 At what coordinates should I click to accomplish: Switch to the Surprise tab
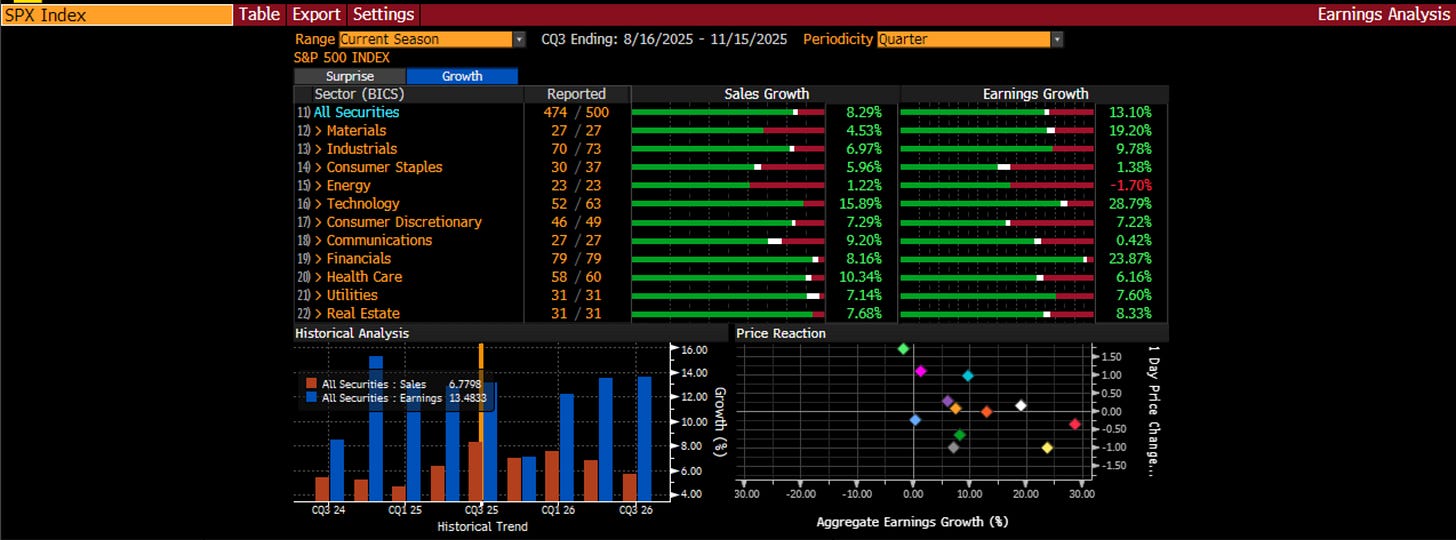(x=350, y=76)
